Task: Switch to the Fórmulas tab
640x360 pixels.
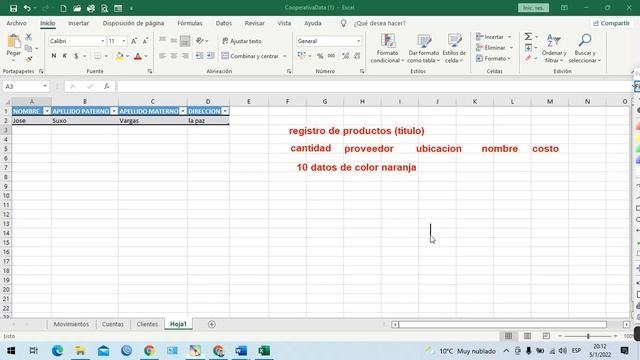Action: coord(190,23)
